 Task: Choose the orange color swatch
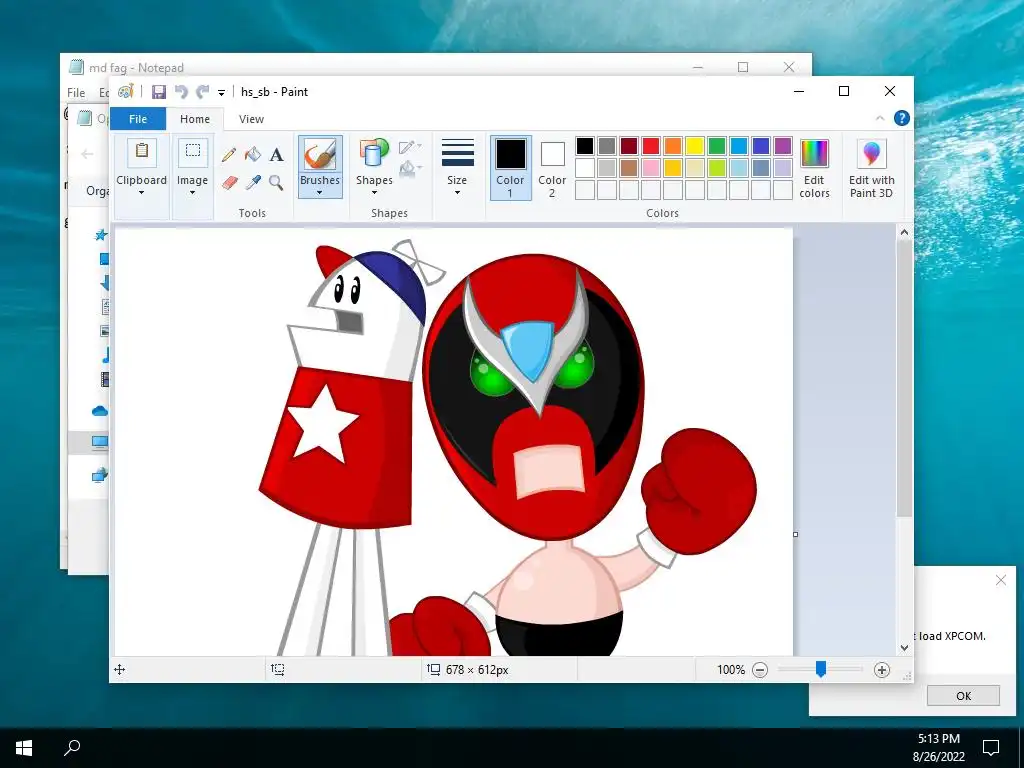(673, 146)
